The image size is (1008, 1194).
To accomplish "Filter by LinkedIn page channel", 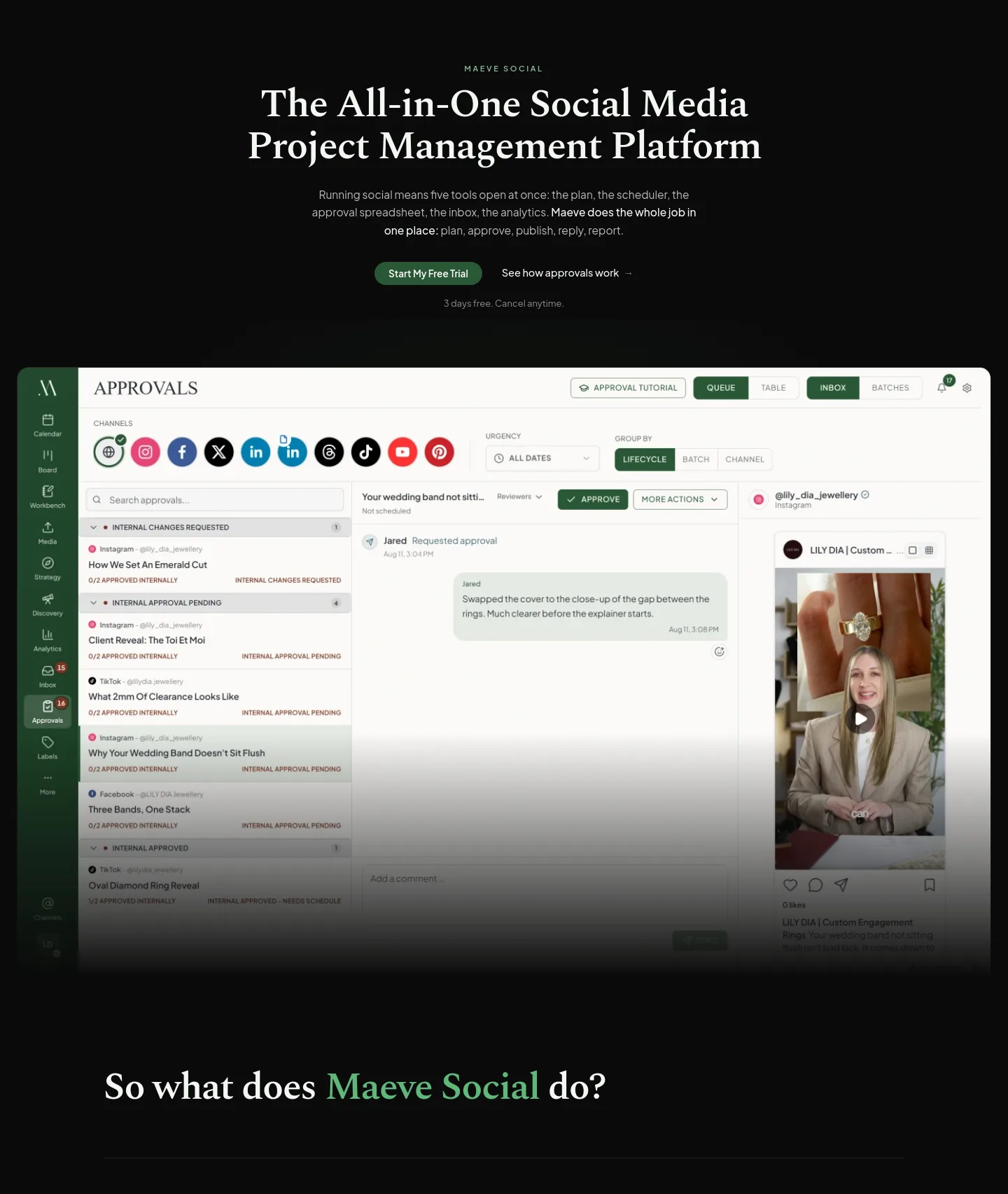I will (293, 452).
